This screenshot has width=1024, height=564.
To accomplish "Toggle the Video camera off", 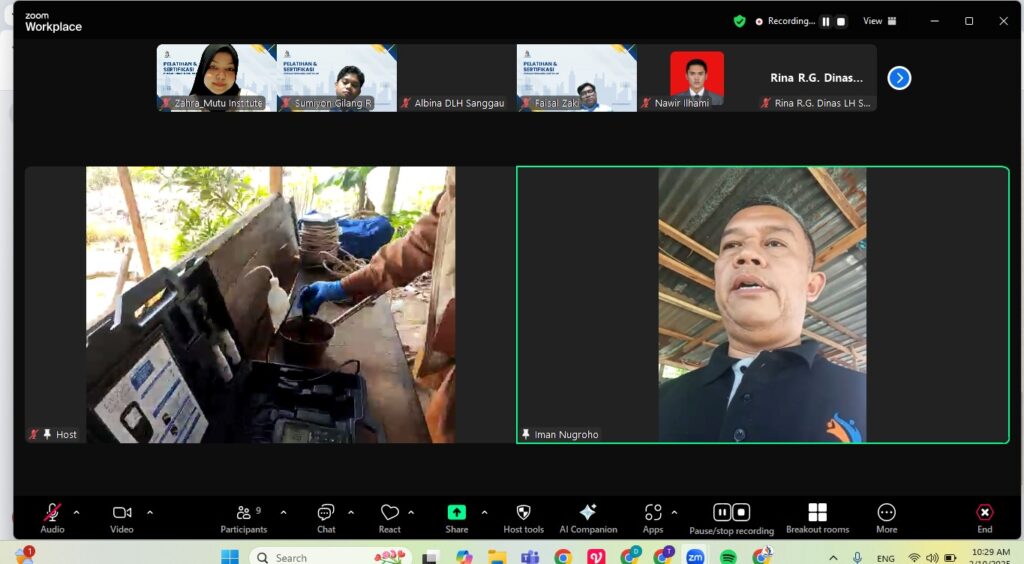I will 122,514.
